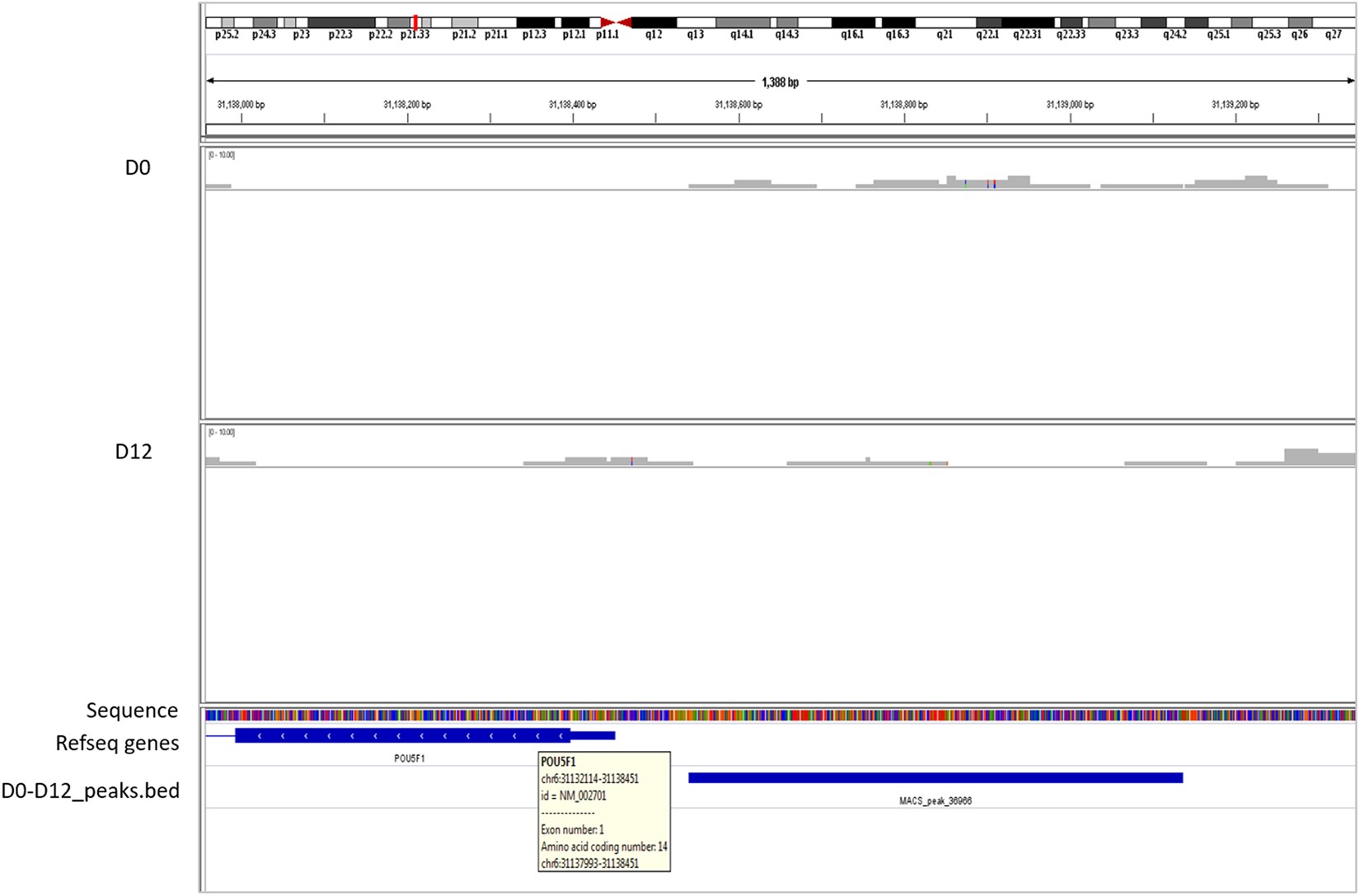Click tooltip line "Exon number: 1"
Image resolution: width=1360 pixels, height=896 pixels.
click(572, 830)
